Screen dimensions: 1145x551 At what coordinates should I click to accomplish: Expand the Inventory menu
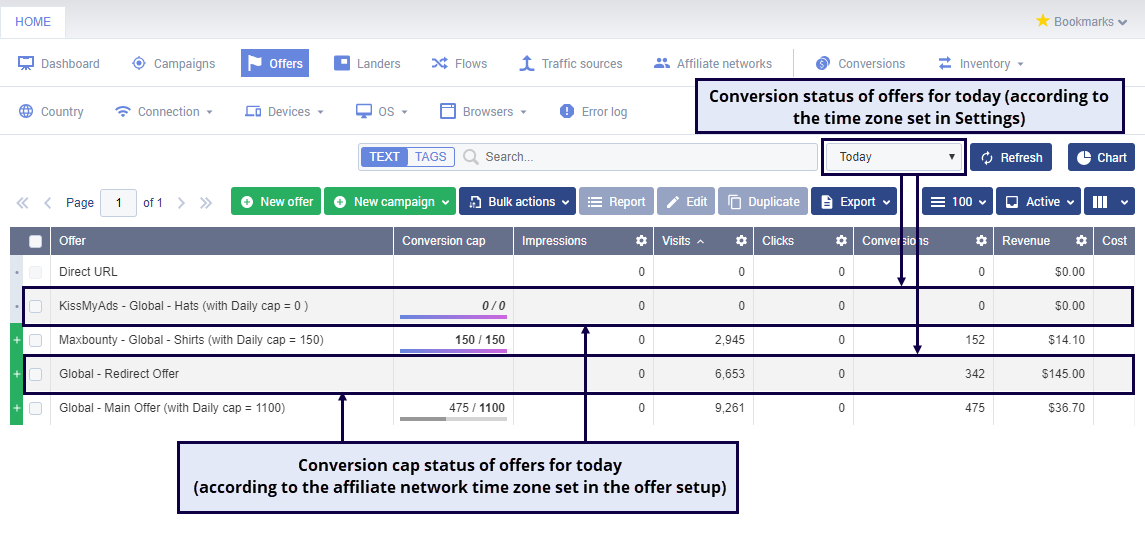click(981, 63)
